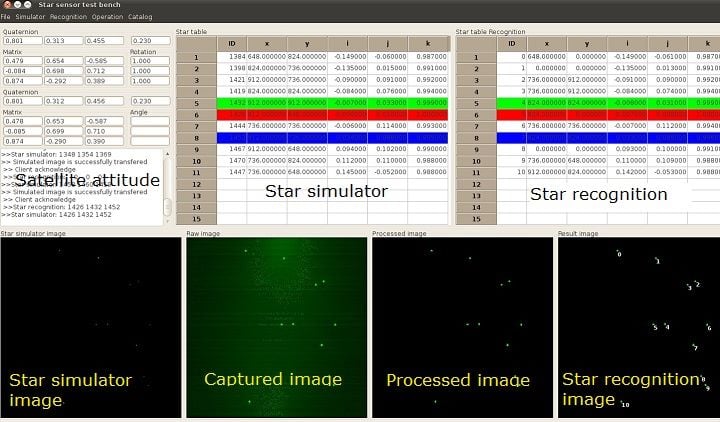Focus the matrix field showing 0.390
720x422 pixels.
pos(104,141)
